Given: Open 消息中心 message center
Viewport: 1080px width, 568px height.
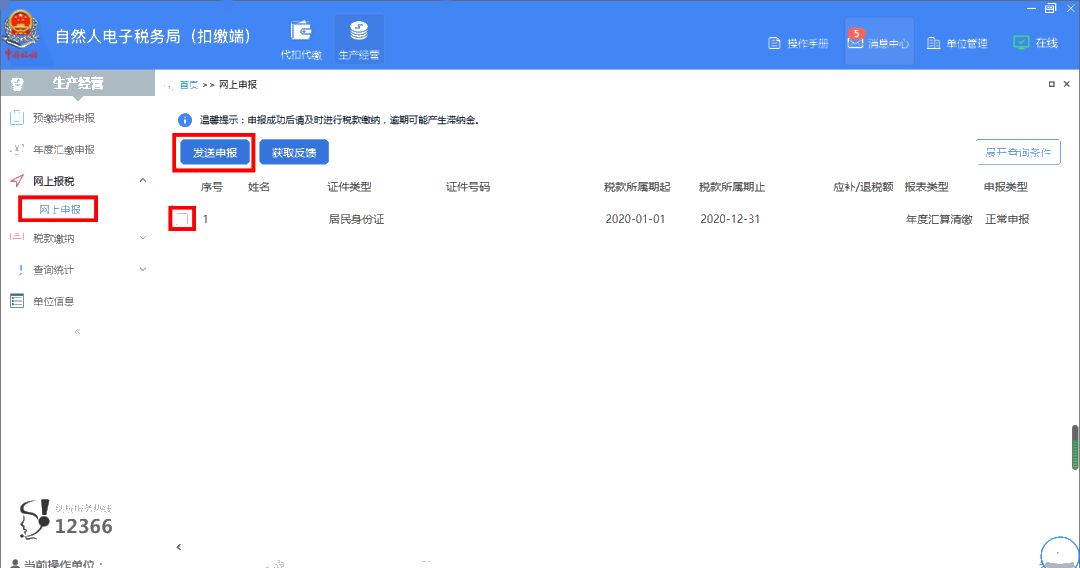Looking at the screenshot, I should pyautogui.click(x=878, y=43).
